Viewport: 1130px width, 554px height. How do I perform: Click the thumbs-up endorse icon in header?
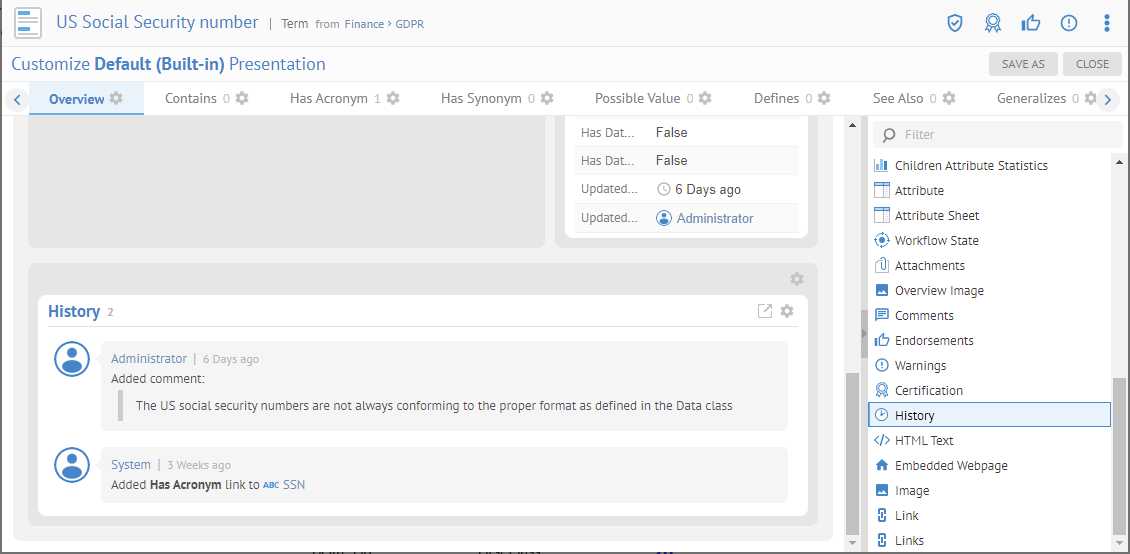click(x=1031, y=23)
